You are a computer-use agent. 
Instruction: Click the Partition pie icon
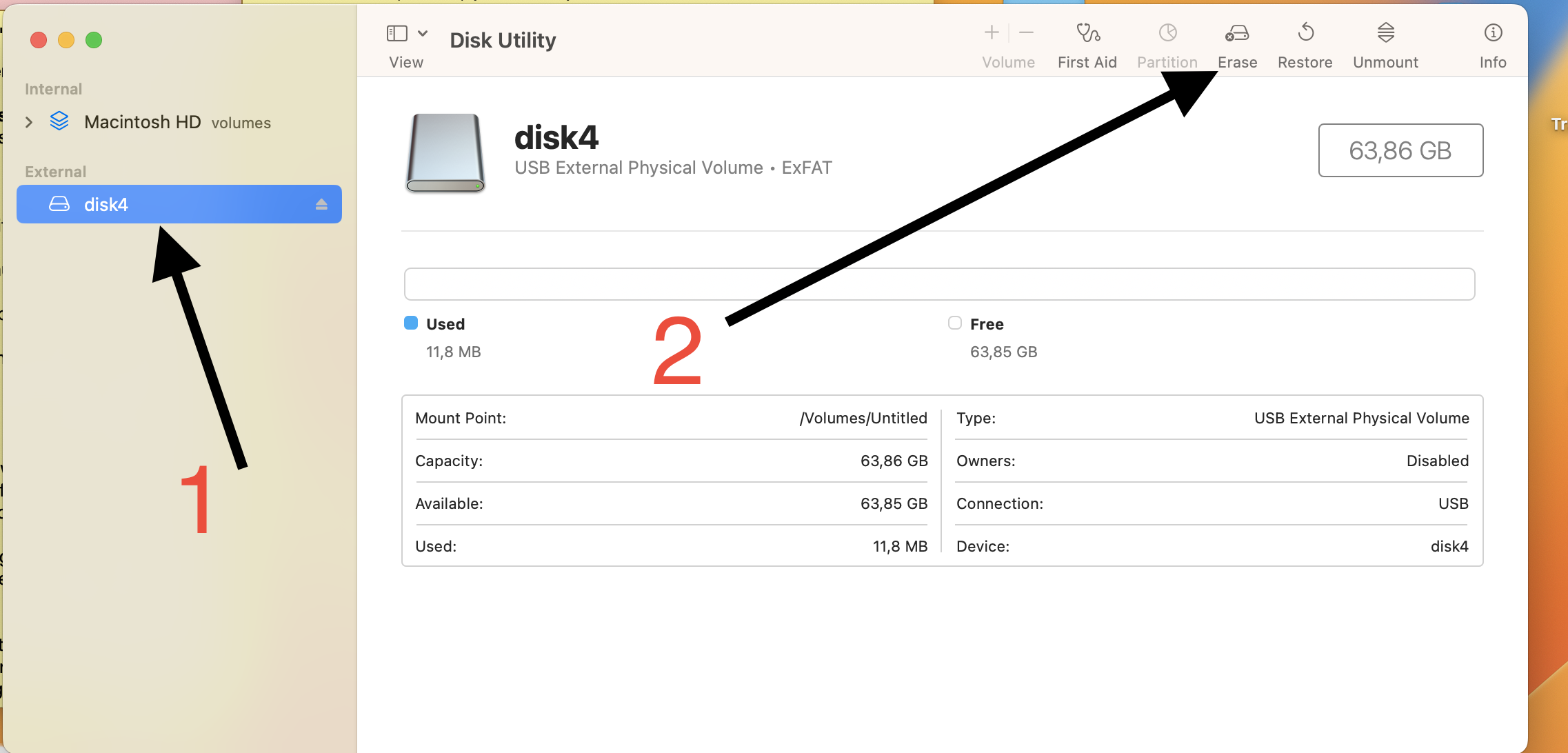coord(1167,32)
